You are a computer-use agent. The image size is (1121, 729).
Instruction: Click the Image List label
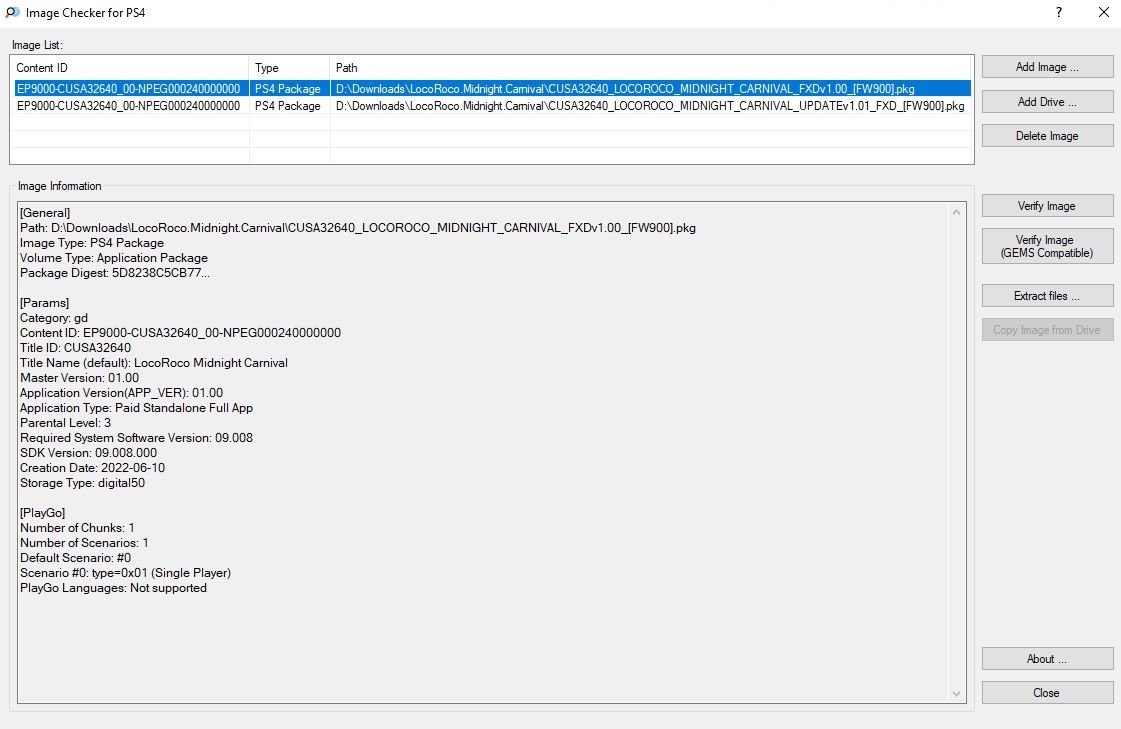pyautogui.click(x=37, y=45)
